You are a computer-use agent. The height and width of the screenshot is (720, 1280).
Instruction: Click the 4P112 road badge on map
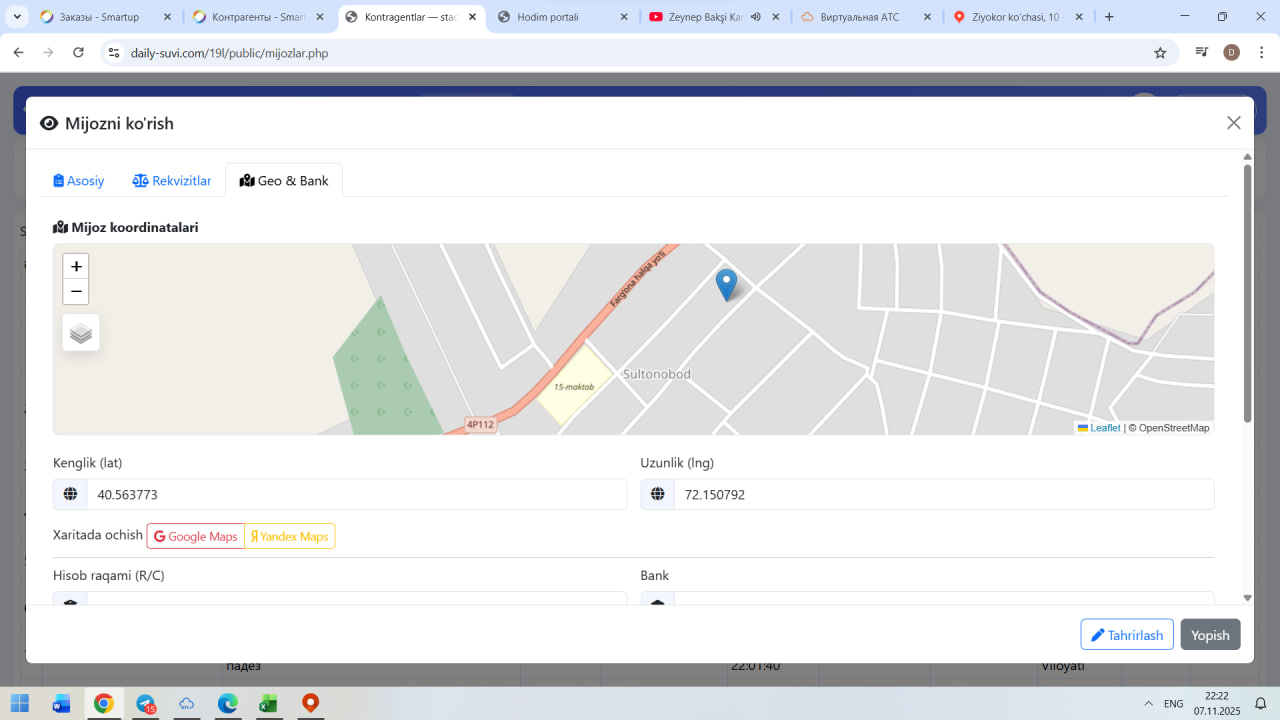(x=481, y=425)
